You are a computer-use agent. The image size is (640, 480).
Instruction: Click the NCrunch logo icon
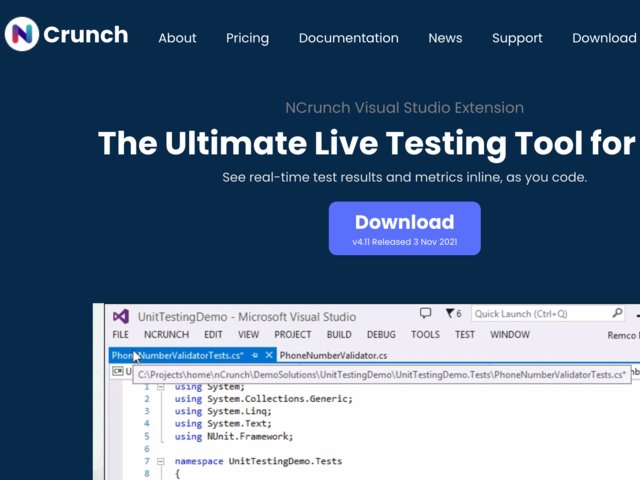(x=22, y=34)
